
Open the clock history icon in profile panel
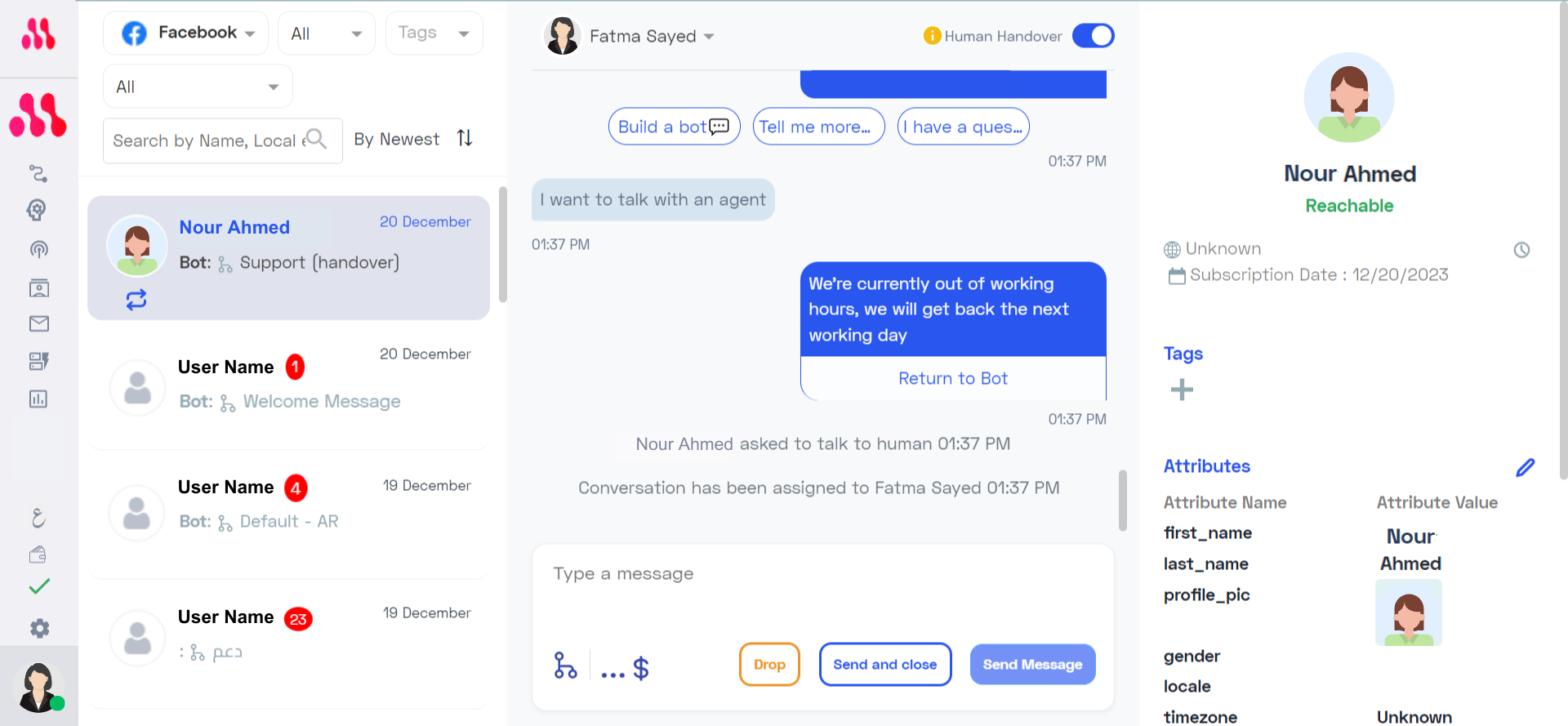pyautogui.click(x=1521, y=250)
